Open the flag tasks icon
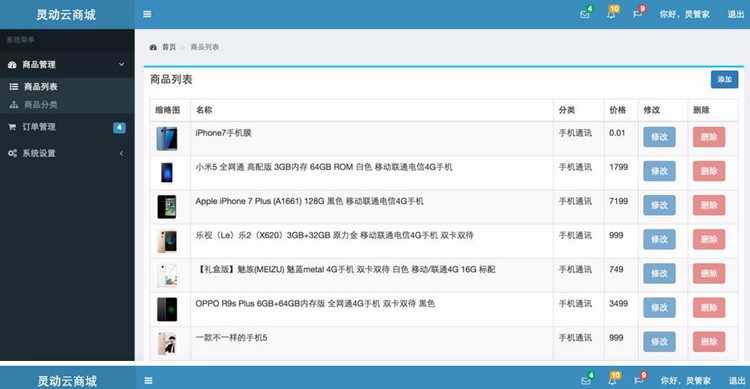750x389 pixels. (x=637, y=14)
